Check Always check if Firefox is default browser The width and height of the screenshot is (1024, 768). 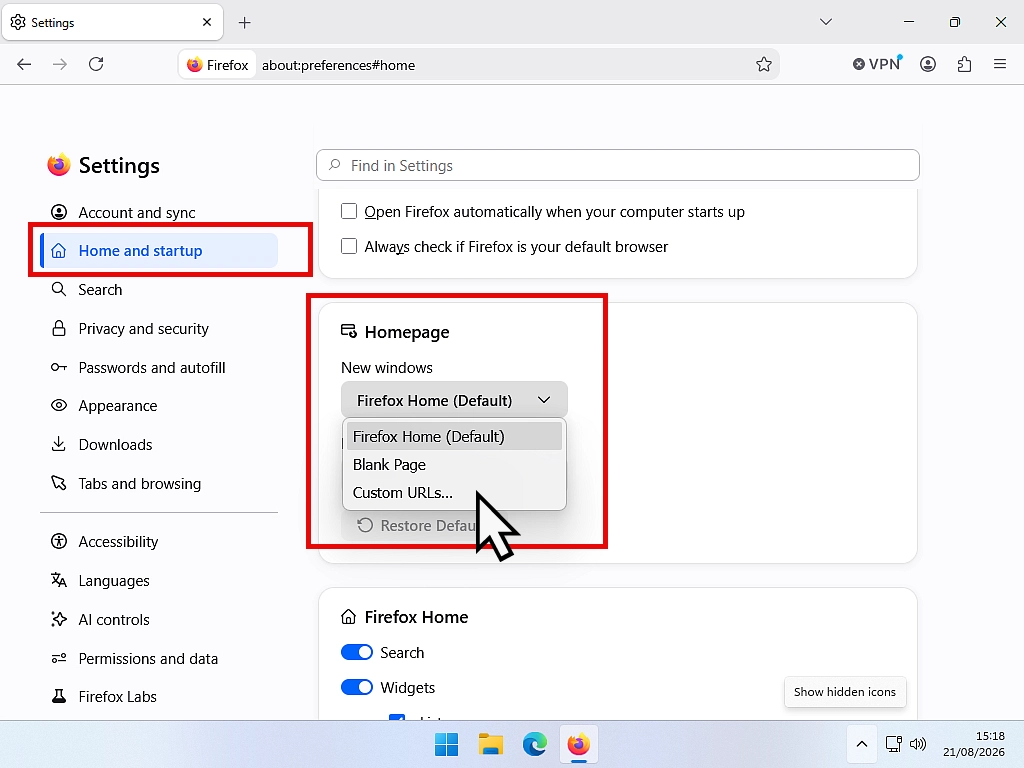coord(349,246)
